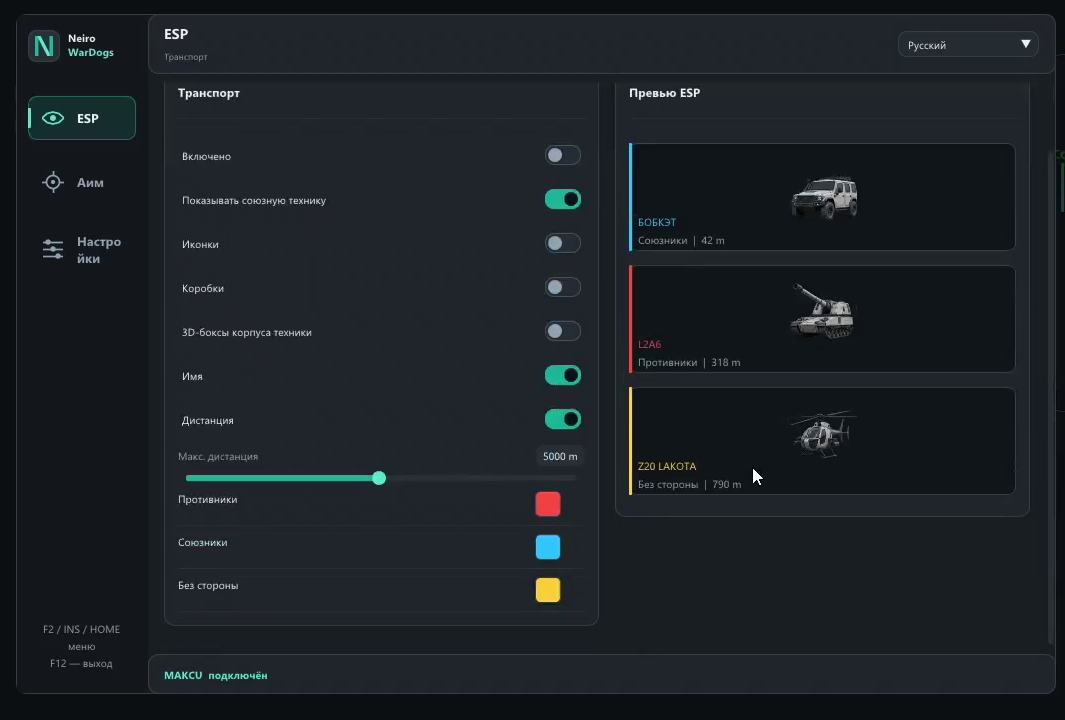
Task: Enable the Коробки toggle
Action: pyautogui.click(x=562, y=287)
